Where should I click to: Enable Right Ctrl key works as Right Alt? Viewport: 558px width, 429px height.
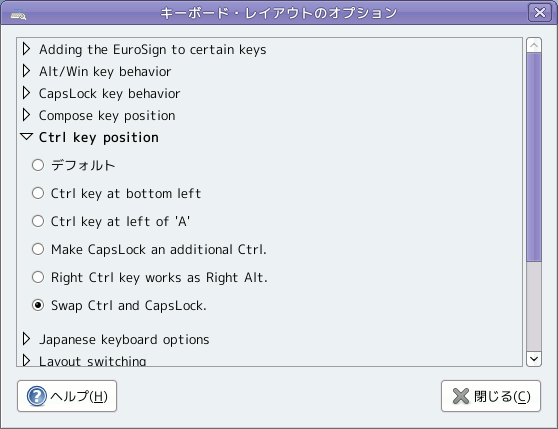pos(38,277)
